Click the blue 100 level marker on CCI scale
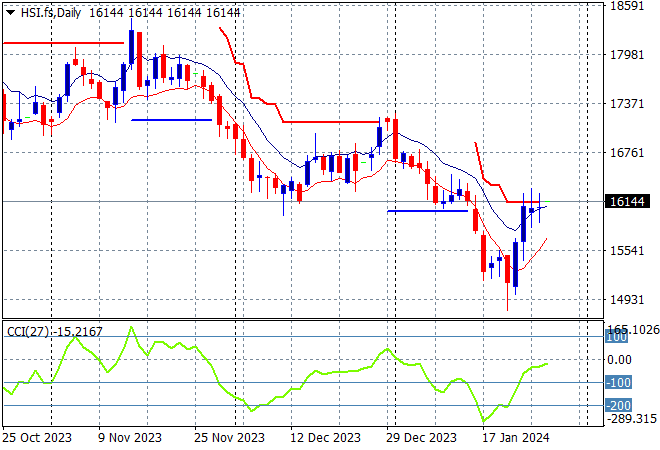The height and width of the screenshot is (450, 660). pyautogui.click(x=619, y=338)
